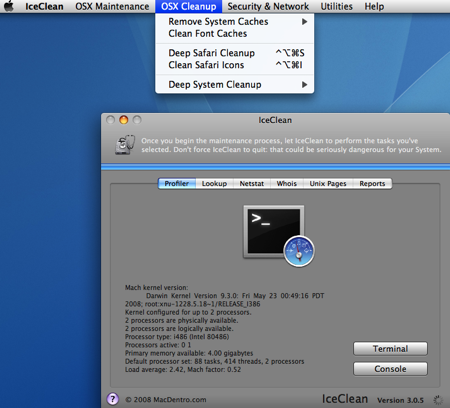Image resolution: width=450 pixels, height=408 pixels.
Task: Click the disk with stethoscope icon
Action: coord(125,145)
